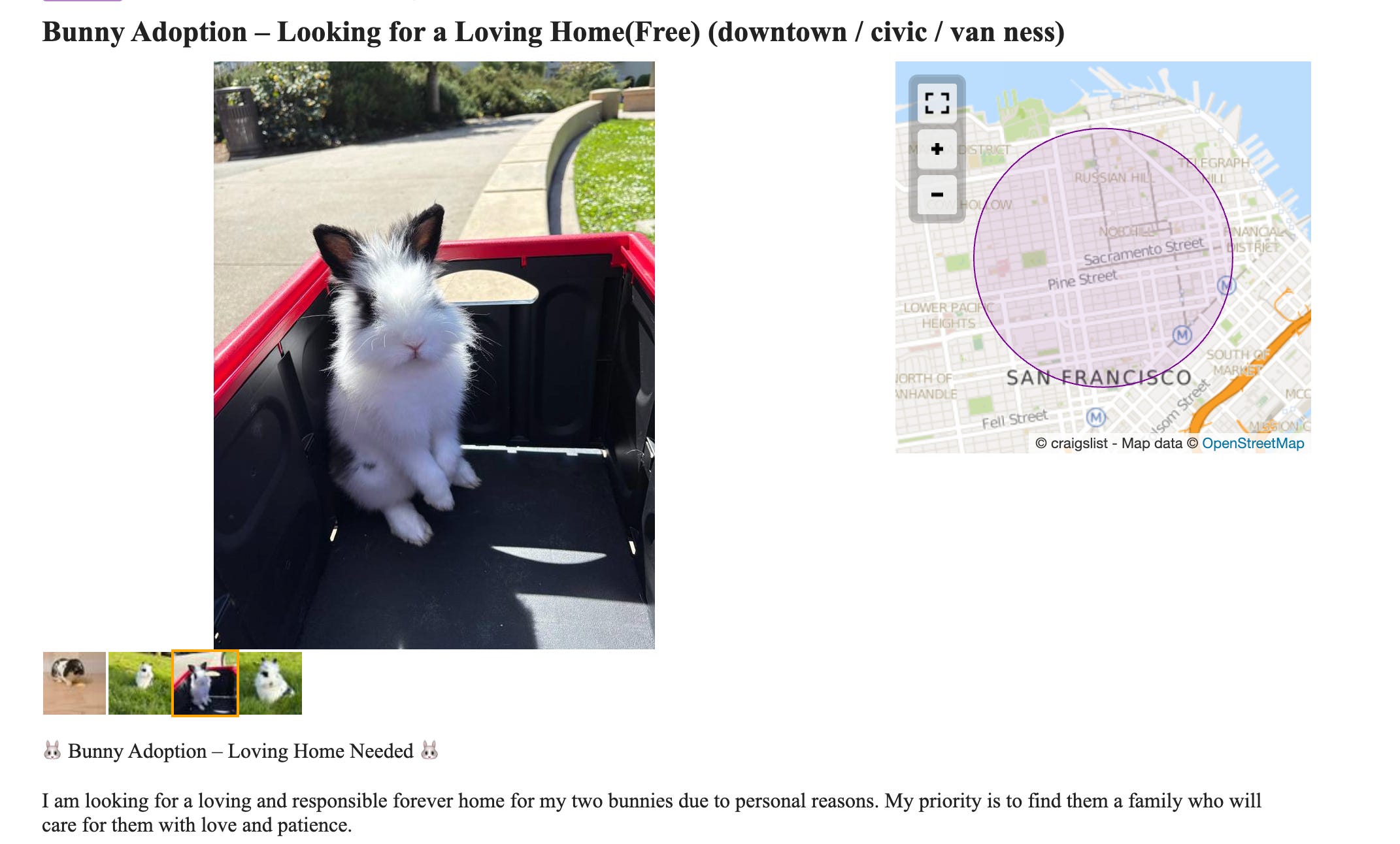The image size is (1400, 844).
Task: Select the second thumbnail of bunny on grass
Action: [140, 683]
